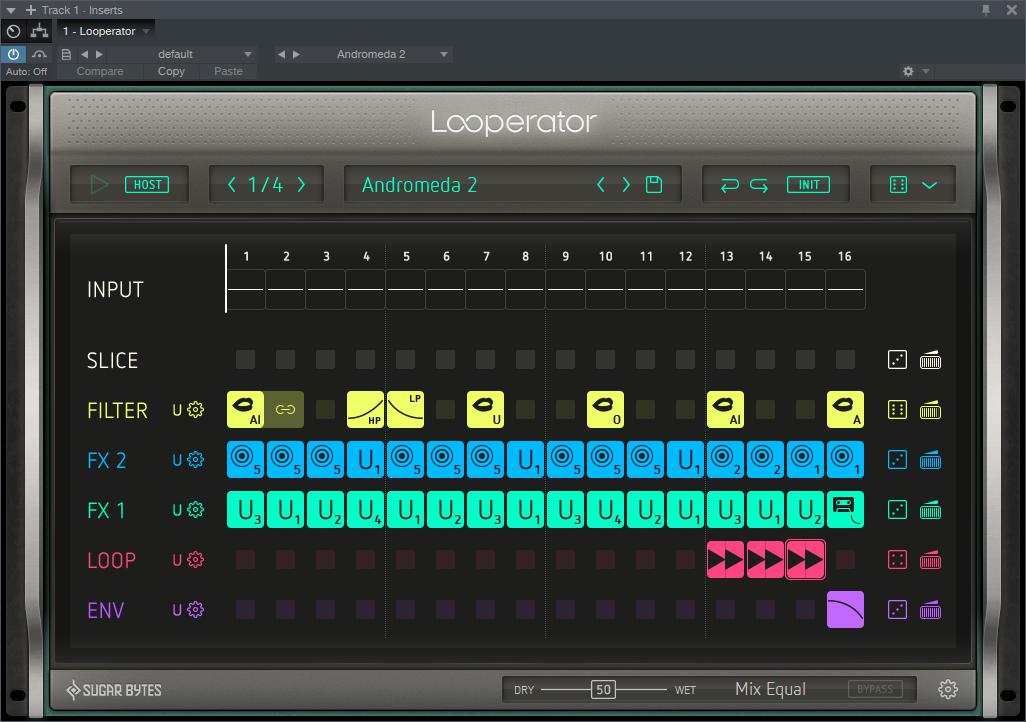Click the global randomize dice icon

898,185
